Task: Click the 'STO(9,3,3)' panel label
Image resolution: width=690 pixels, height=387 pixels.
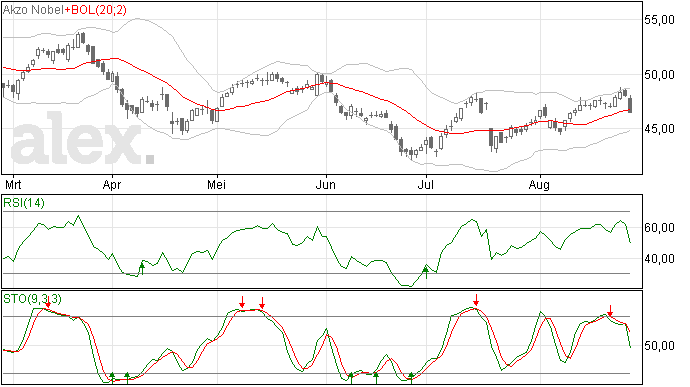Action: tap(32, 299)
